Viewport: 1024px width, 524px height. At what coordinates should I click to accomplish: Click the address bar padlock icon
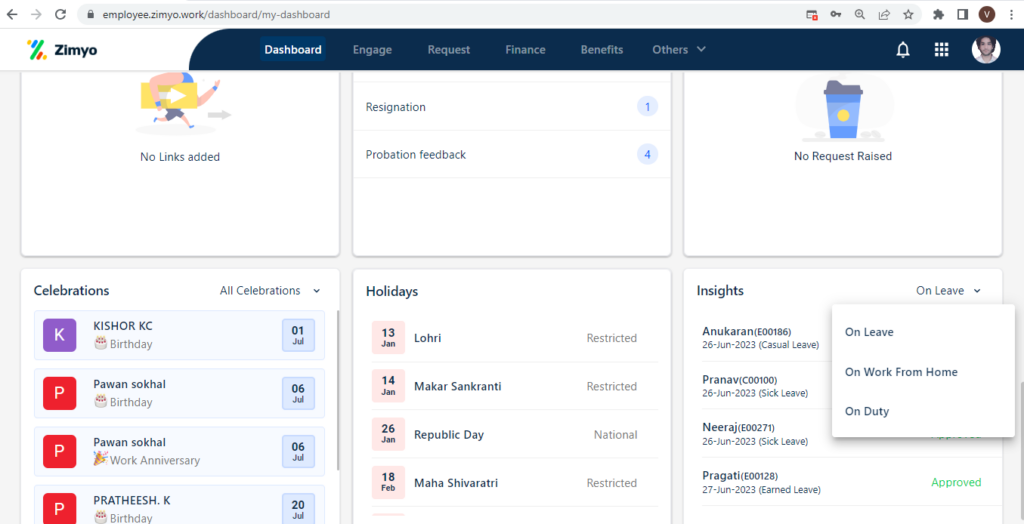point(91,14)
